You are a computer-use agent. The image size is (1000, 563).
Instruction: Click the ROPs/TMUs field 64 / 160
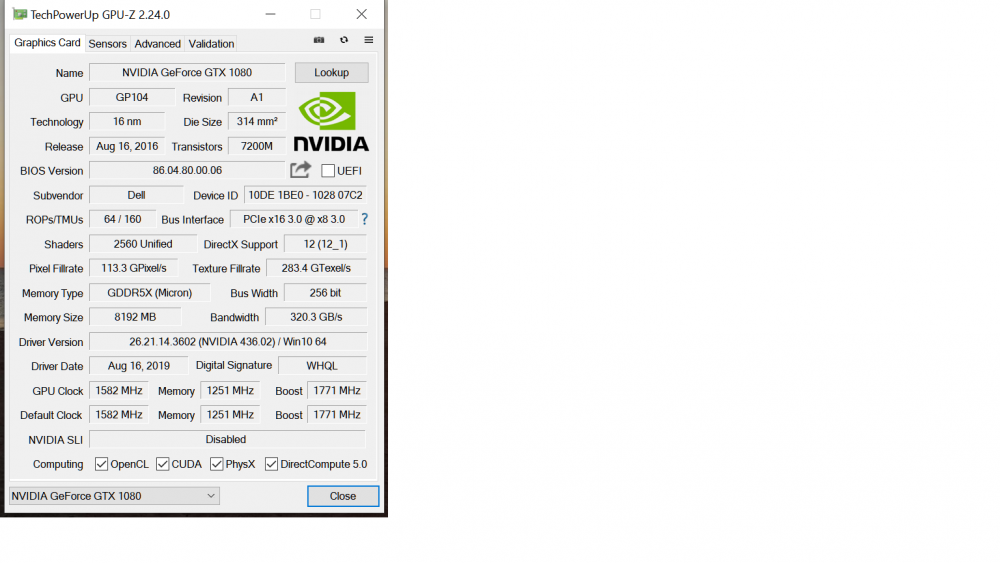click(122, 219)
